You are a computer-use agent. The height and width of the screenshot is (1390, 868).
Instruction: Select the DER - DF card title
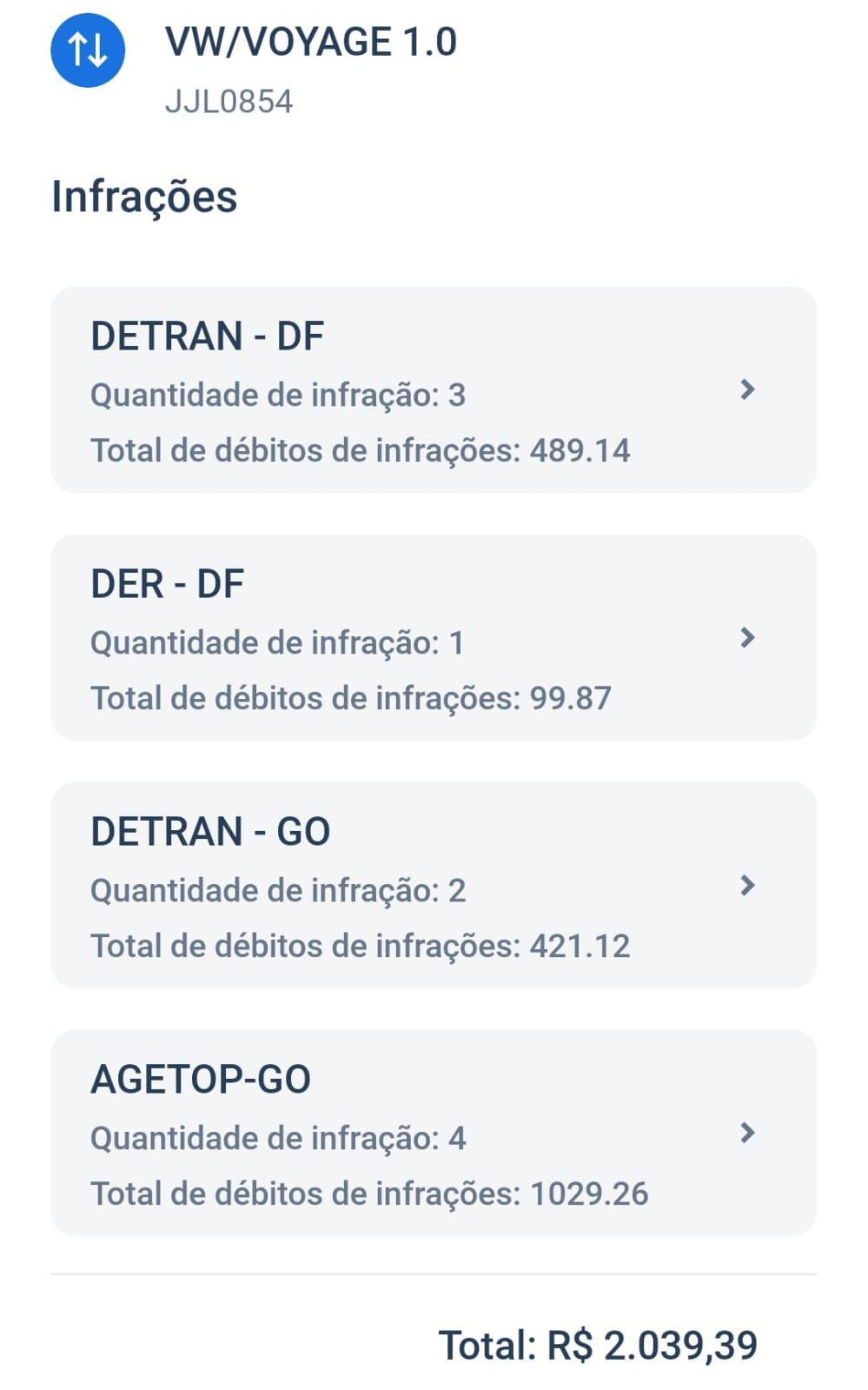[167, 584]
